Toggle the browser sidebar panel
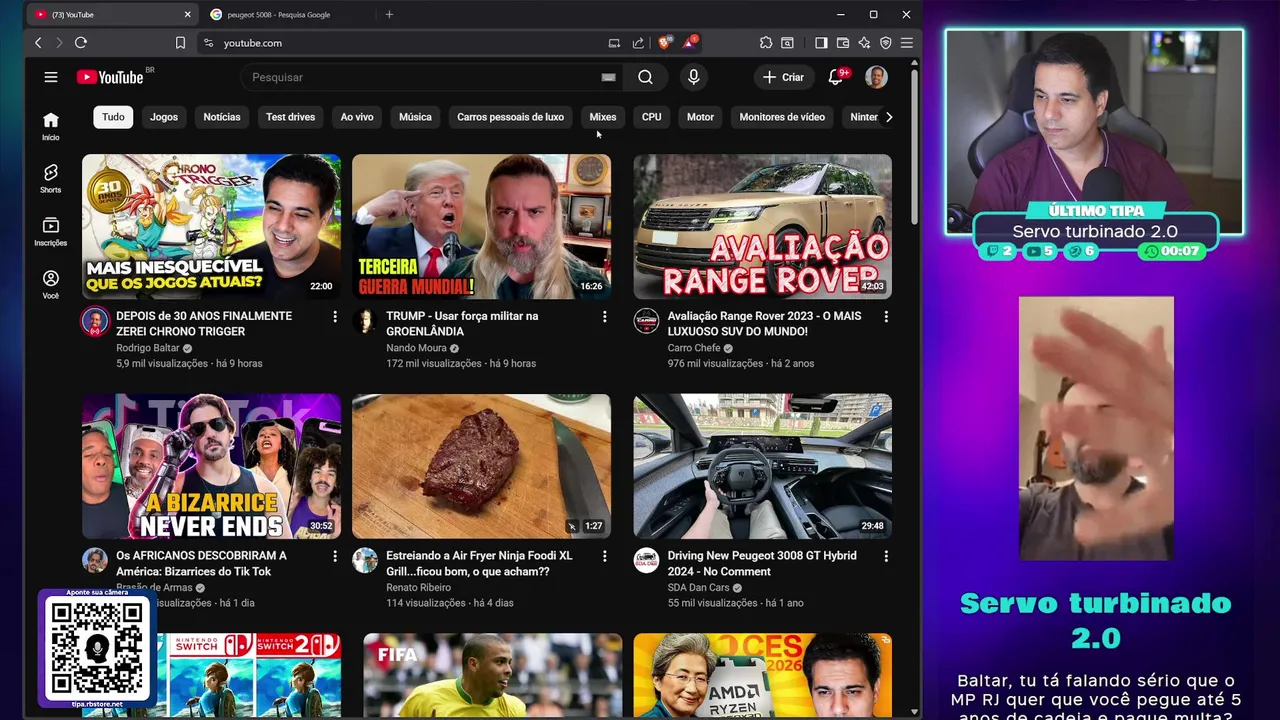Image resolution: width=1280 pixels, height=720 pixels. point(821,43)
